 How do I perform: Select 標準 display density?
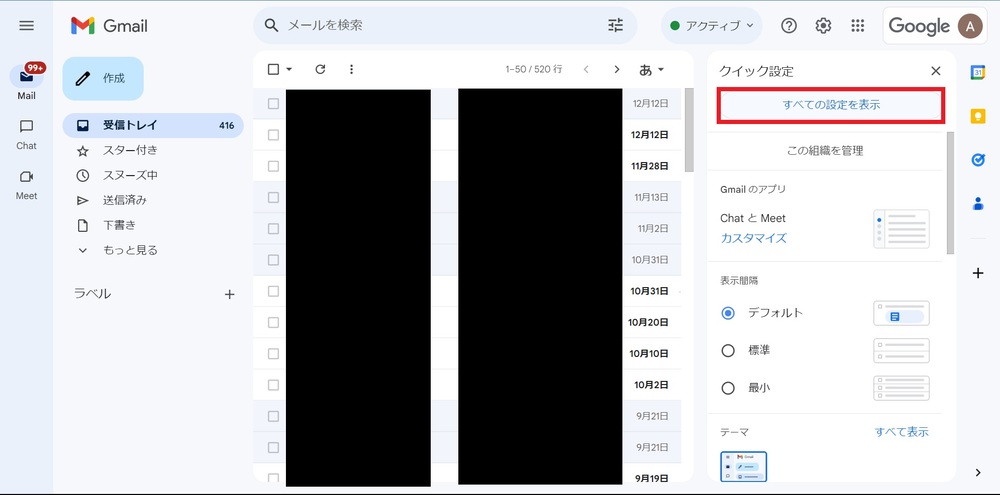click(x=728, y=350)
